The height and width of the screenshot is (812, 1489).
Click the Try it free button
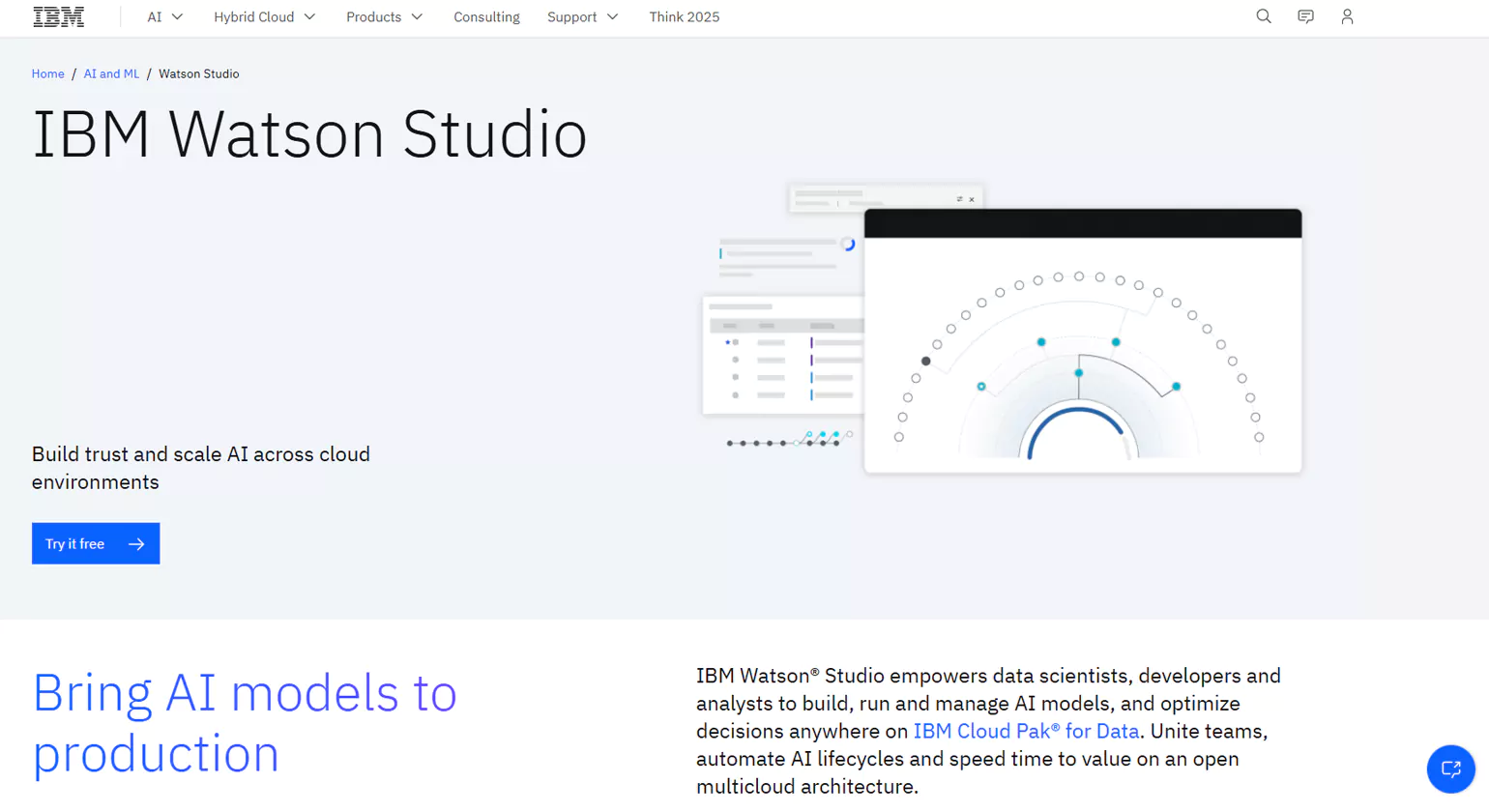[x=95, y=543]
